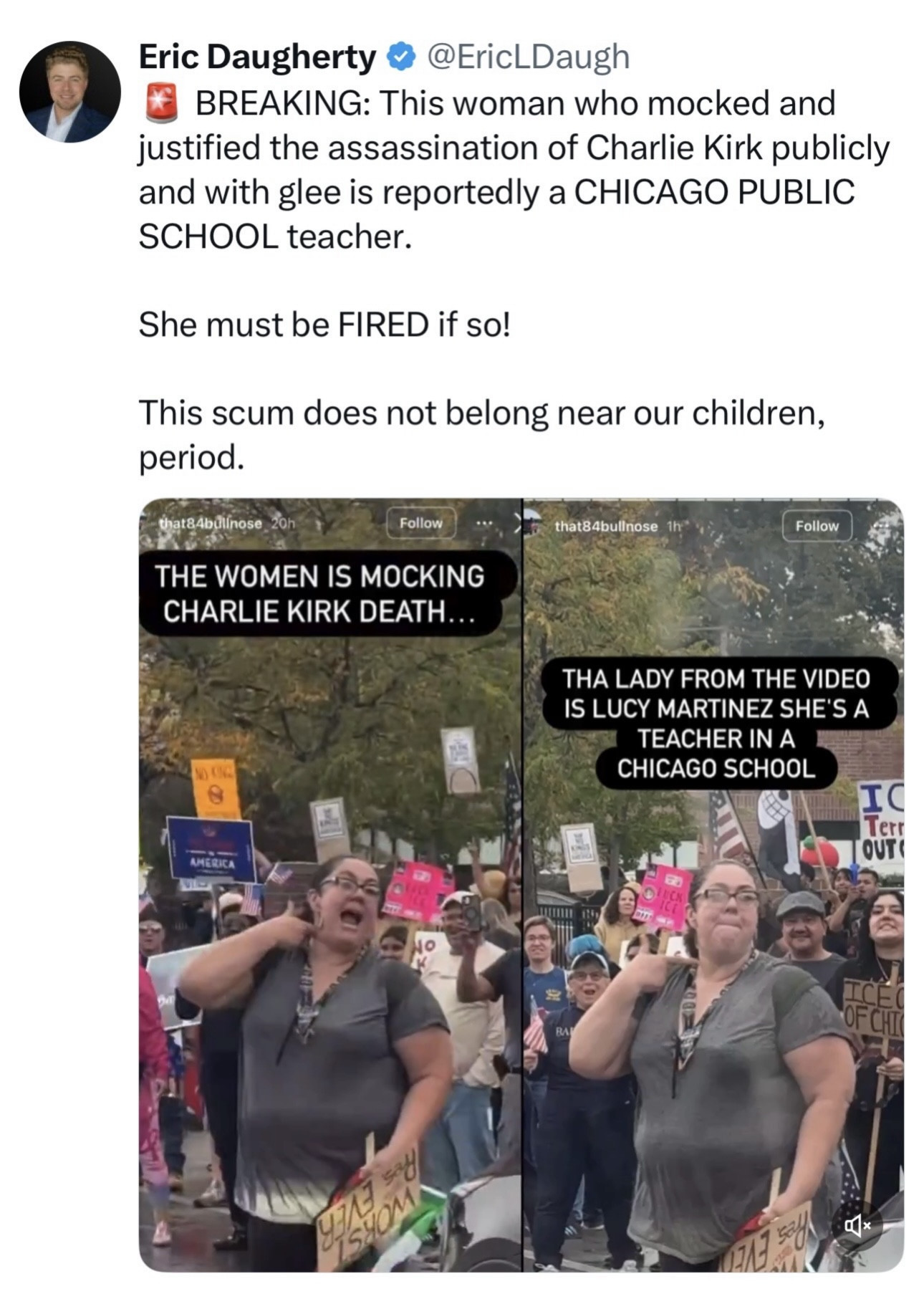Screen dimensions: 924x1304
Task: Click the 1h timestamp on right story
Action: point(673,526)
